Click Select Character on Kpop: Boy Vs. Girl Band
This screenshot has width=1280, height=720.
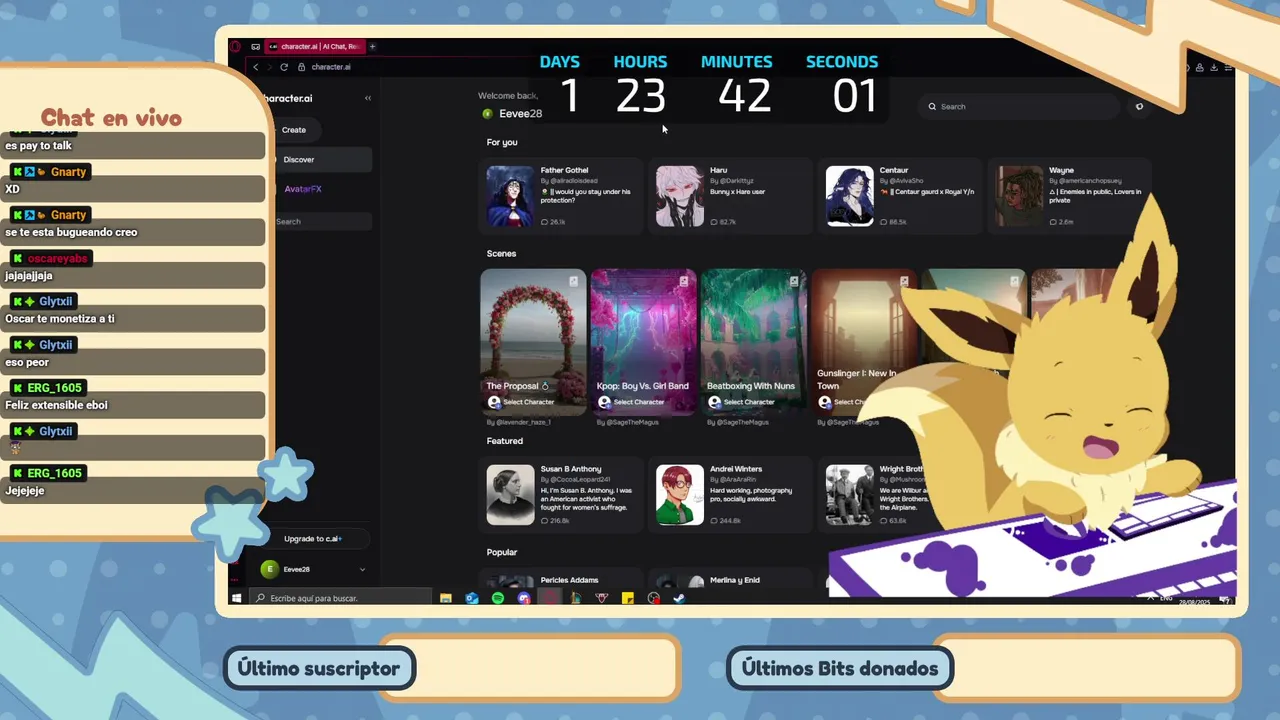click(x=631, y=402)
